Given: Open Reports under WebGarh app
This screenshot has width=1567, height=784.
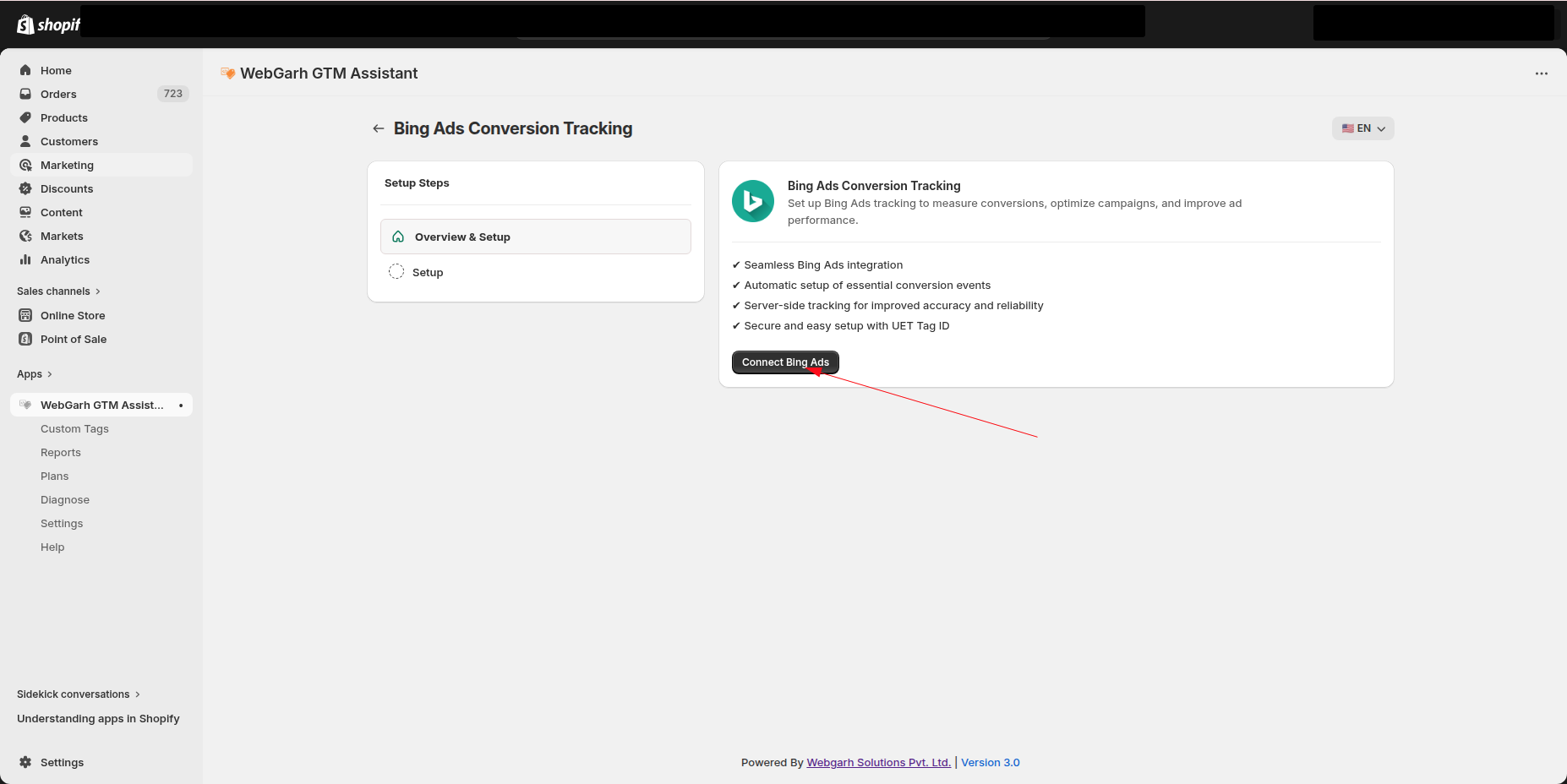Looking at the screenshot, I should (61, 453).
